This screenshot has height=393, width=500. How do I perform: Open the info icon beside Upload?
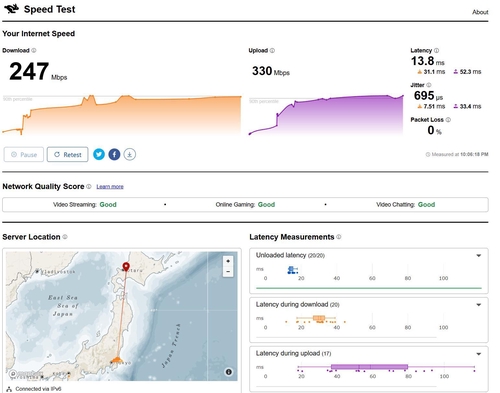(272, 50)
